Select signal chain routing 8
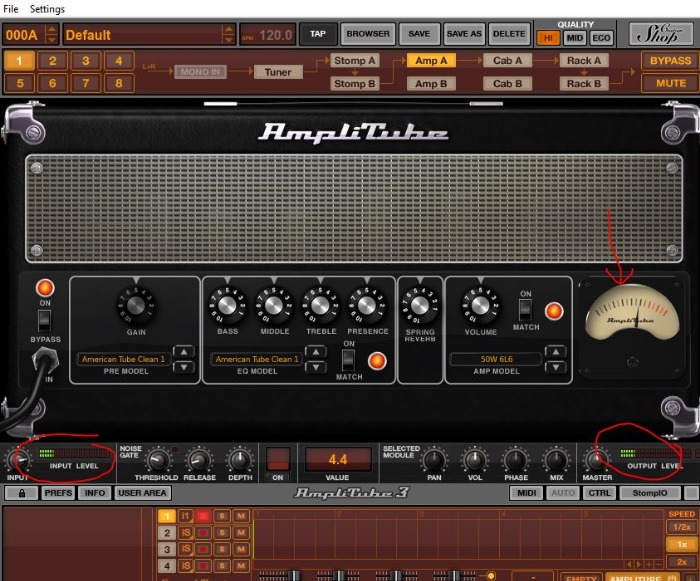Viewport: 700px width, 581px height. pos(119,83)
